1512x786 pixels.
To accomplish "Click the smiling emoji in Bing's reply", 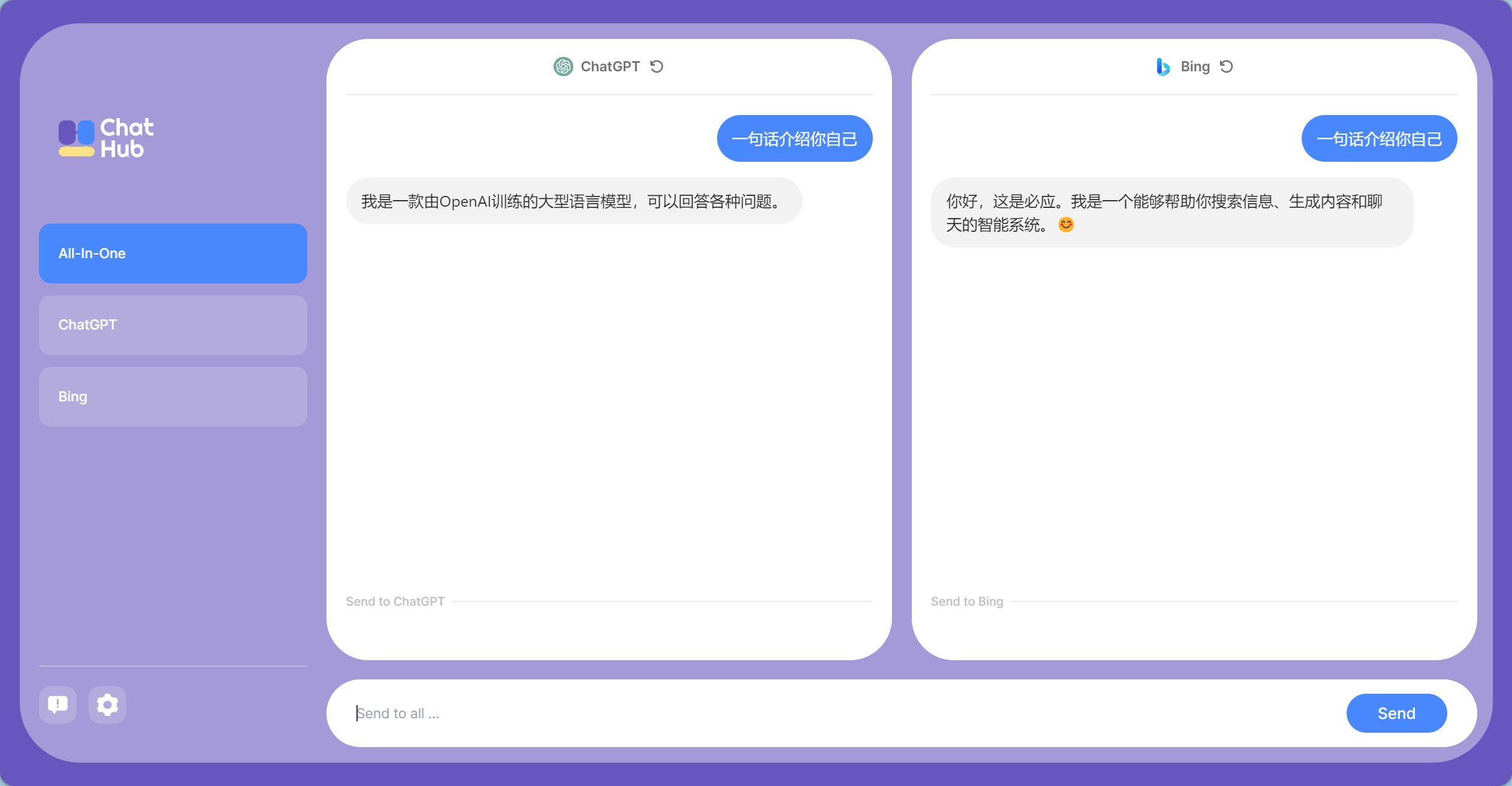I will pos(1066,225).
